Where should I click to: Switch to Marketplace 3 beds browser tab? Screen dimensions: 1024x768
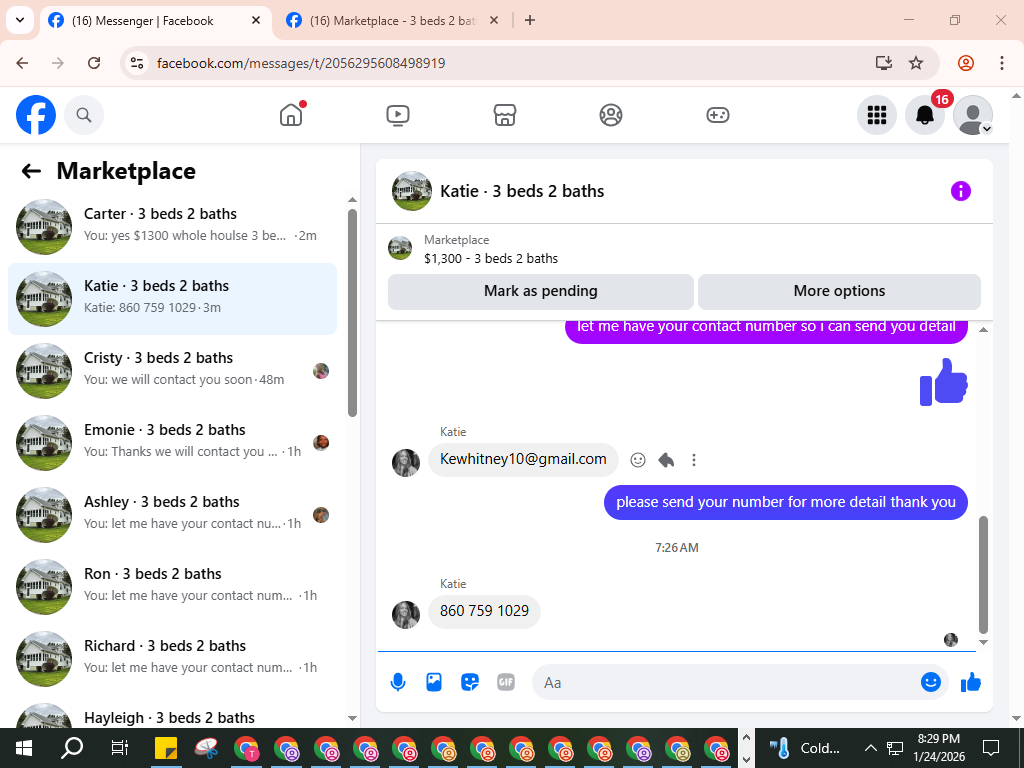(392, 21)
